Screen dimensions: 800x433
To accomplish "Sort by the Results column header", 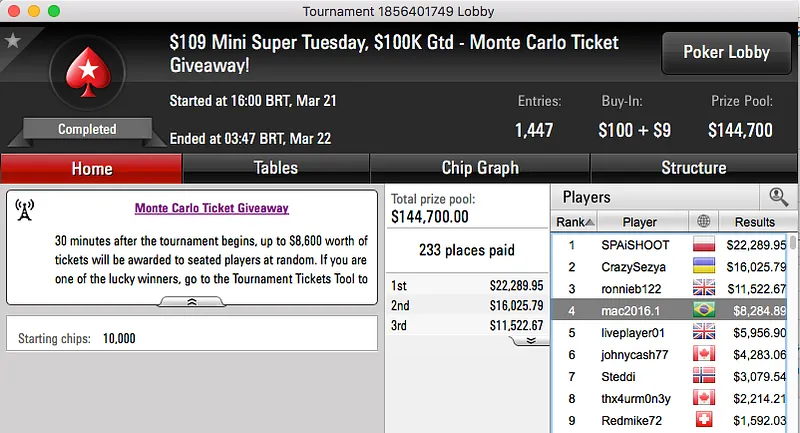I will pyautogui.click(x=755, y=221).
